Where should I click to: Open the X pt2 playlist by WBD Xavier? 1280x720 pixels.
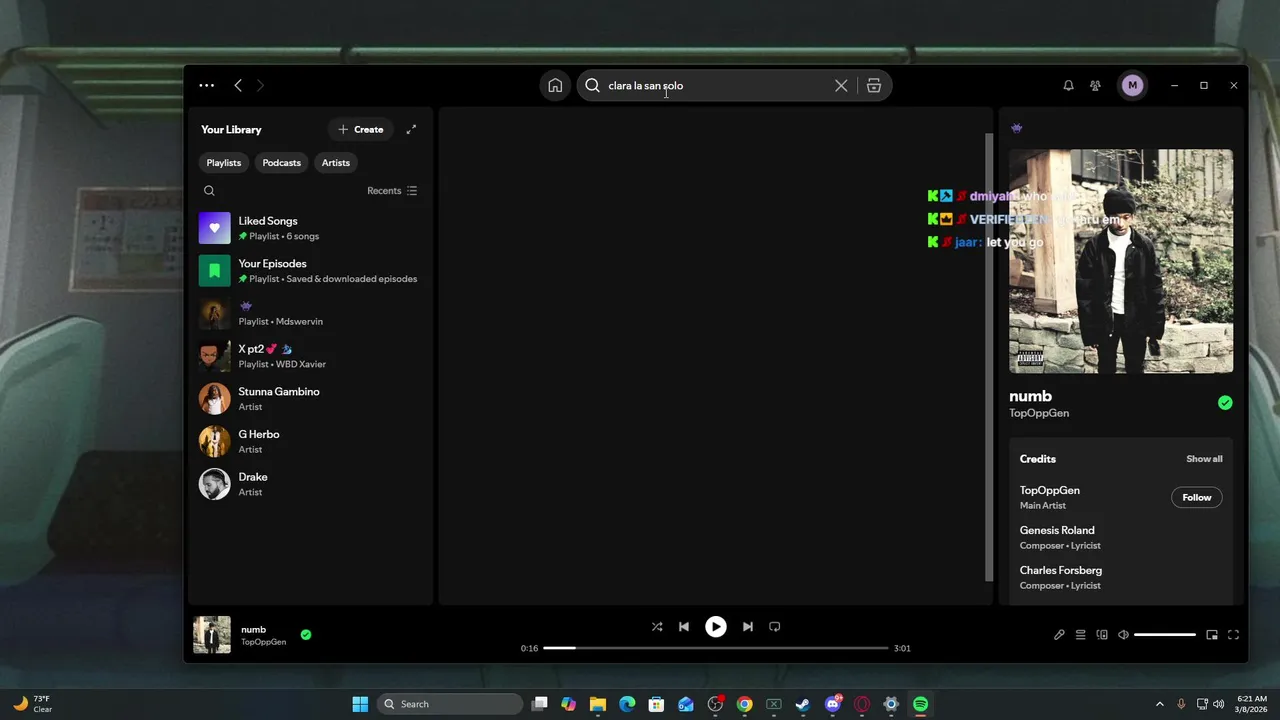309,356
